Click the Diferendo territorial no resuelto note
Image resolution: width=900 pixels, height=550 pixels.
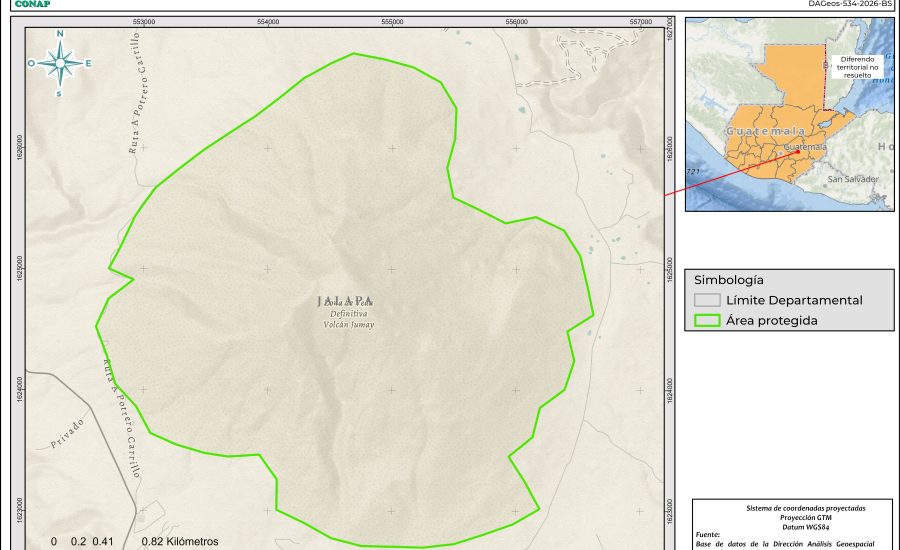click(857, 67)
